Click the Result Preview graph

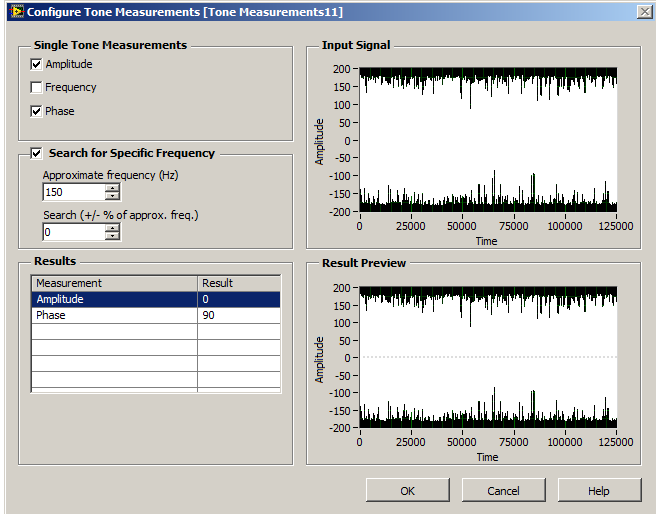(x=488, y=358)
